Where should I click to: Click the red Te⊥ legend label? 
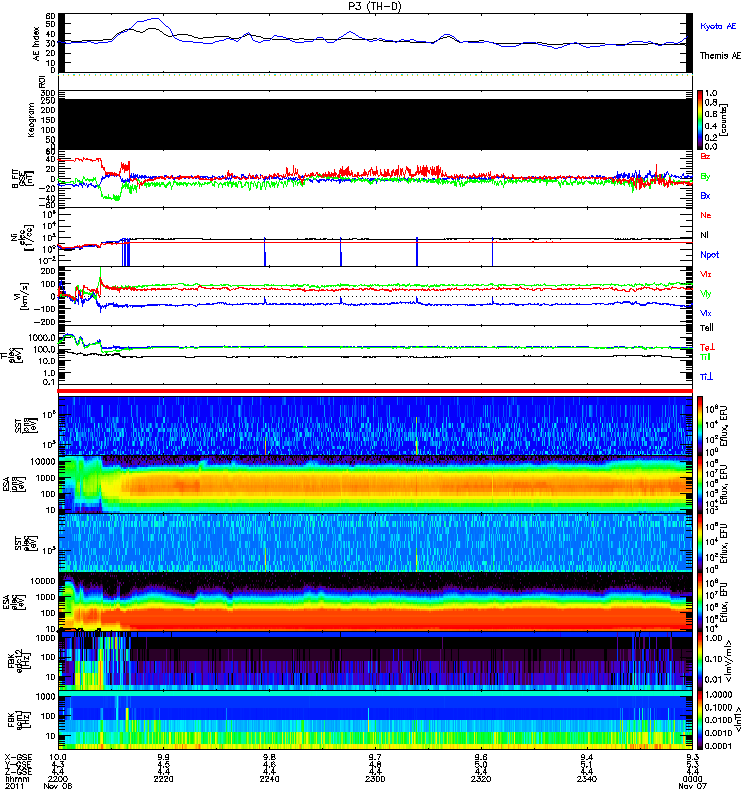(x=707, y=347)
